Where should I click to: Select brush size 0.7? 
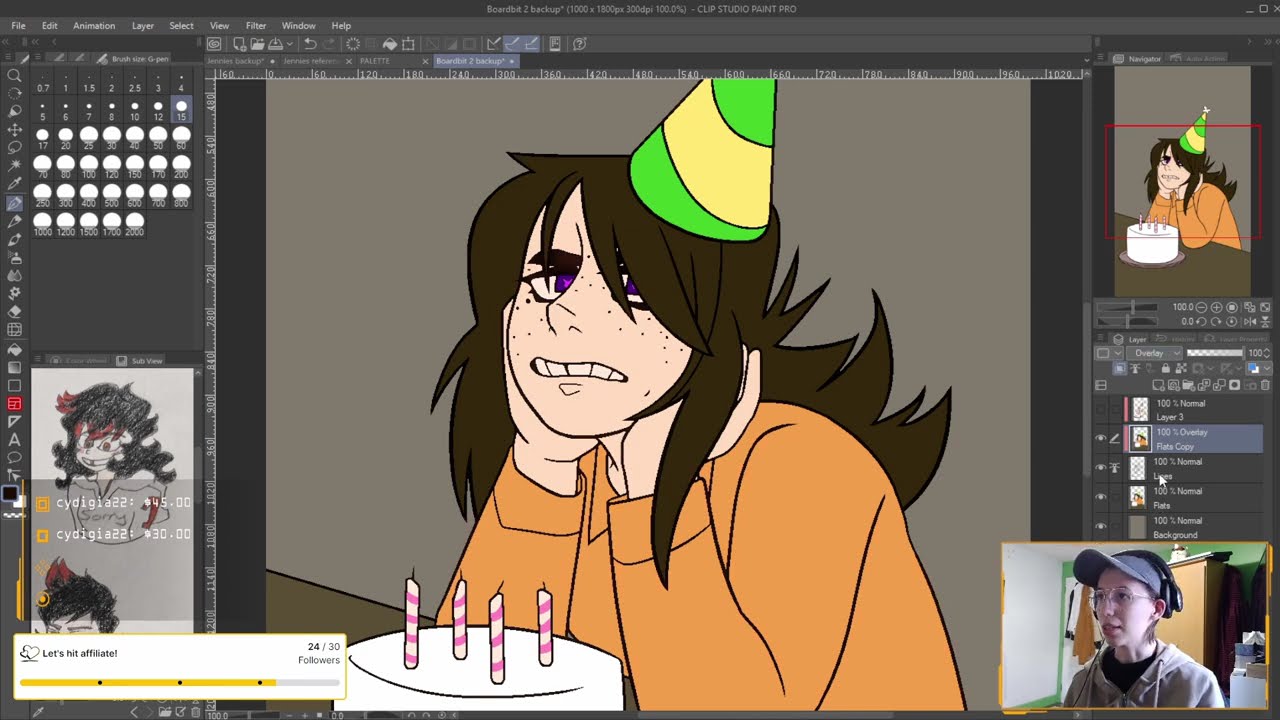tap(42, 81)
